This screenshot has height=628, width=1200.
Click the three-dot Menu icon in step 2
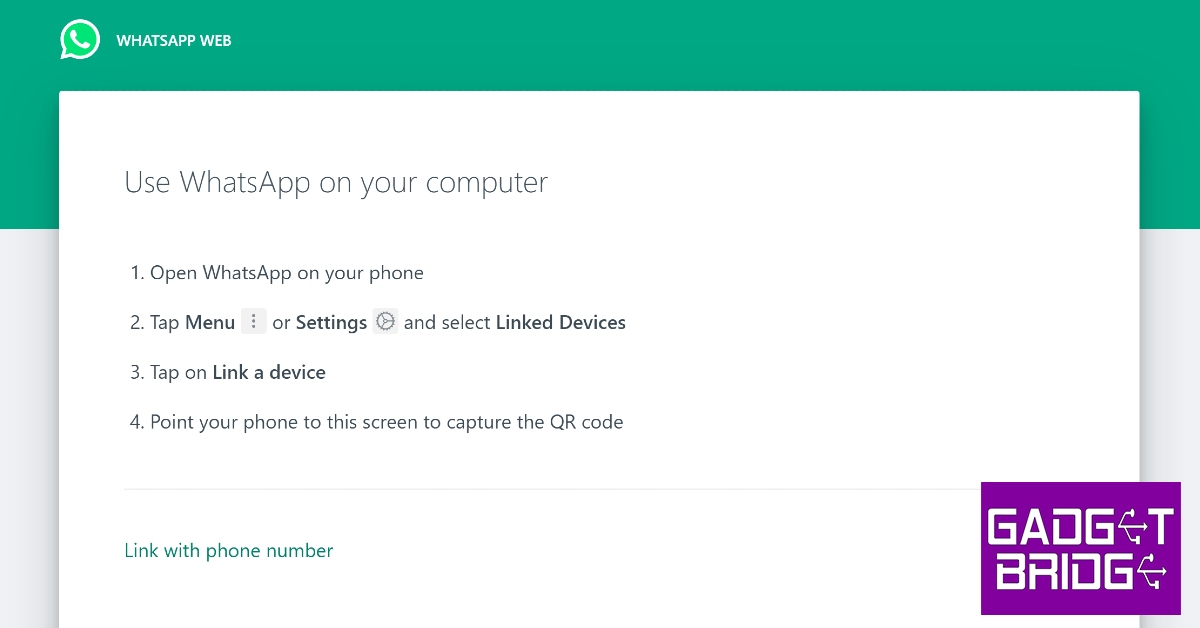pos(254,322)
